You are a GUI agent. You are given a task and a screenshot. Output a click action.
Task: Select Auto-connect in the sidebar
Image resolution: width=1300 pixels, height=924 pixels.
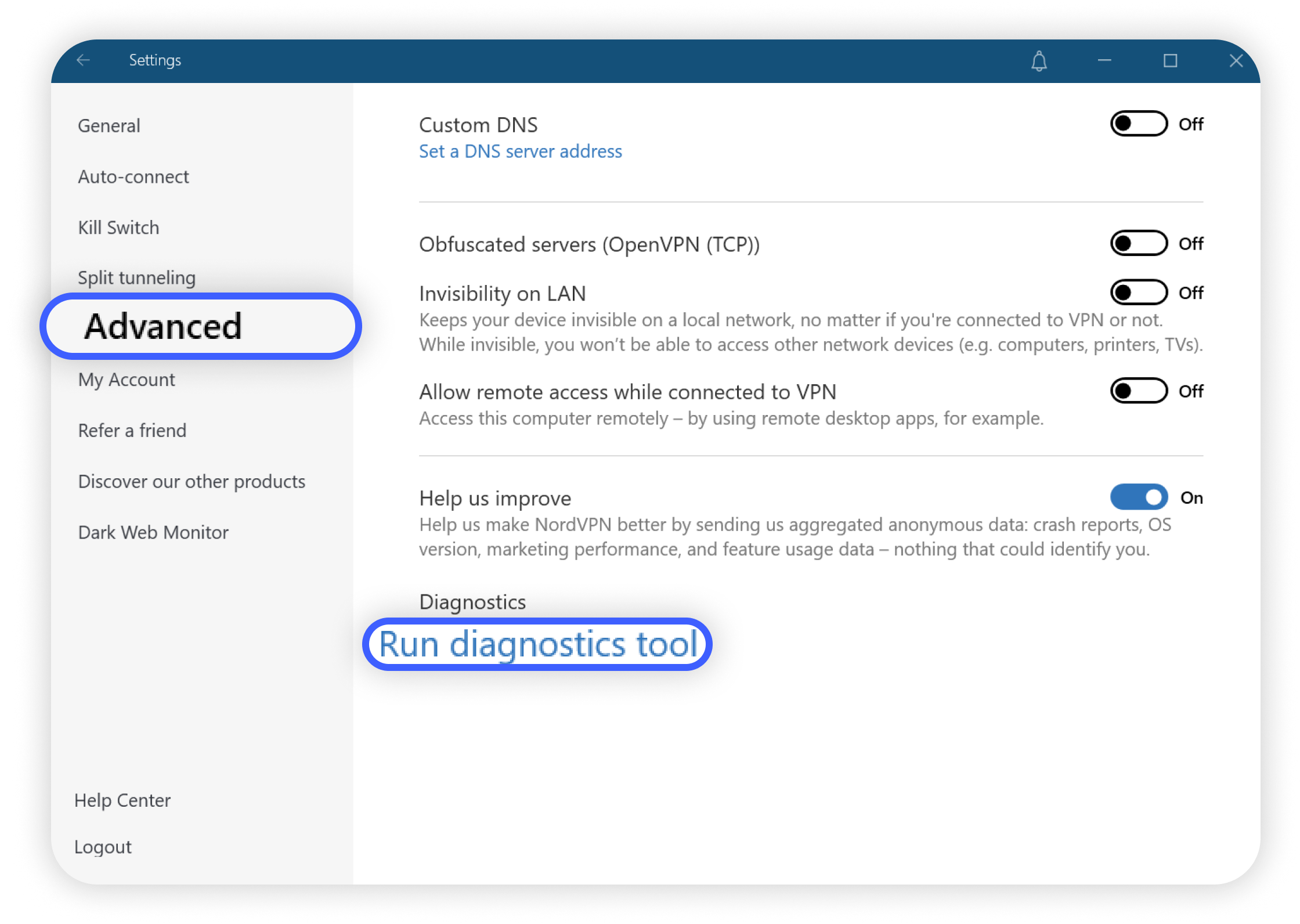133,177
